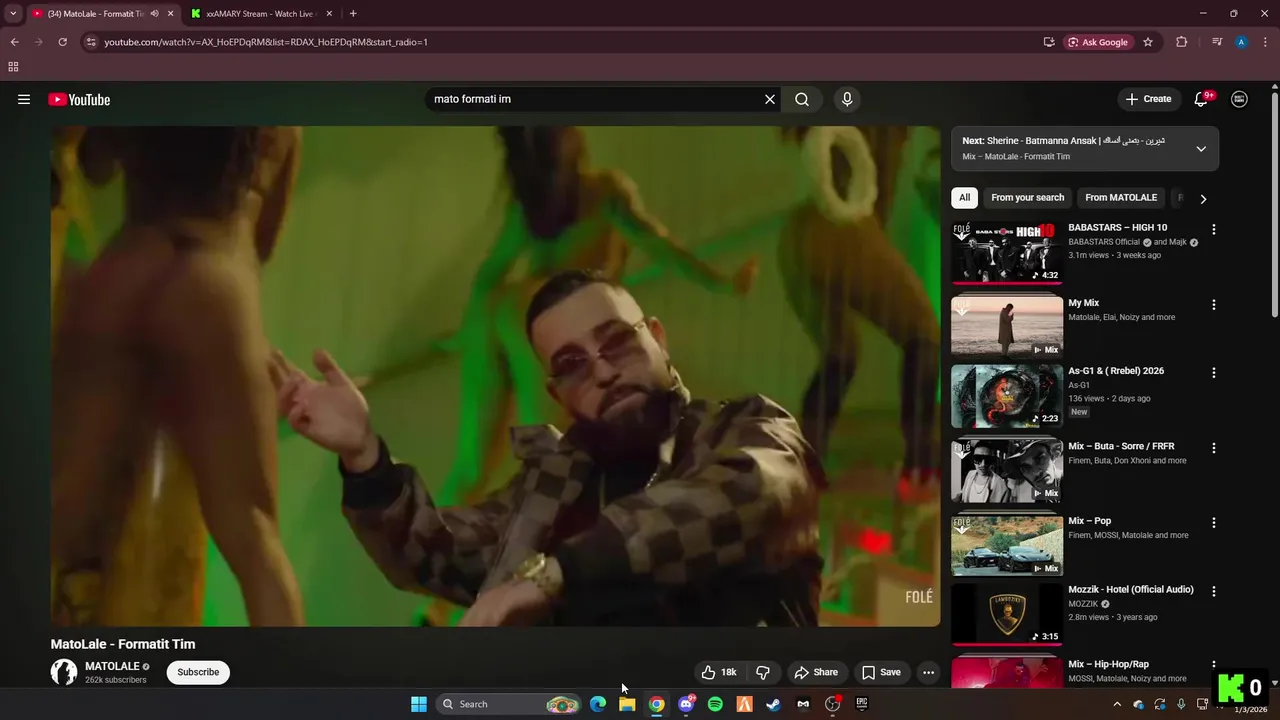Viewport: 1280px width, 720px height.
Task: Open Chrome media controls icon
Action: pos(1217,42)
